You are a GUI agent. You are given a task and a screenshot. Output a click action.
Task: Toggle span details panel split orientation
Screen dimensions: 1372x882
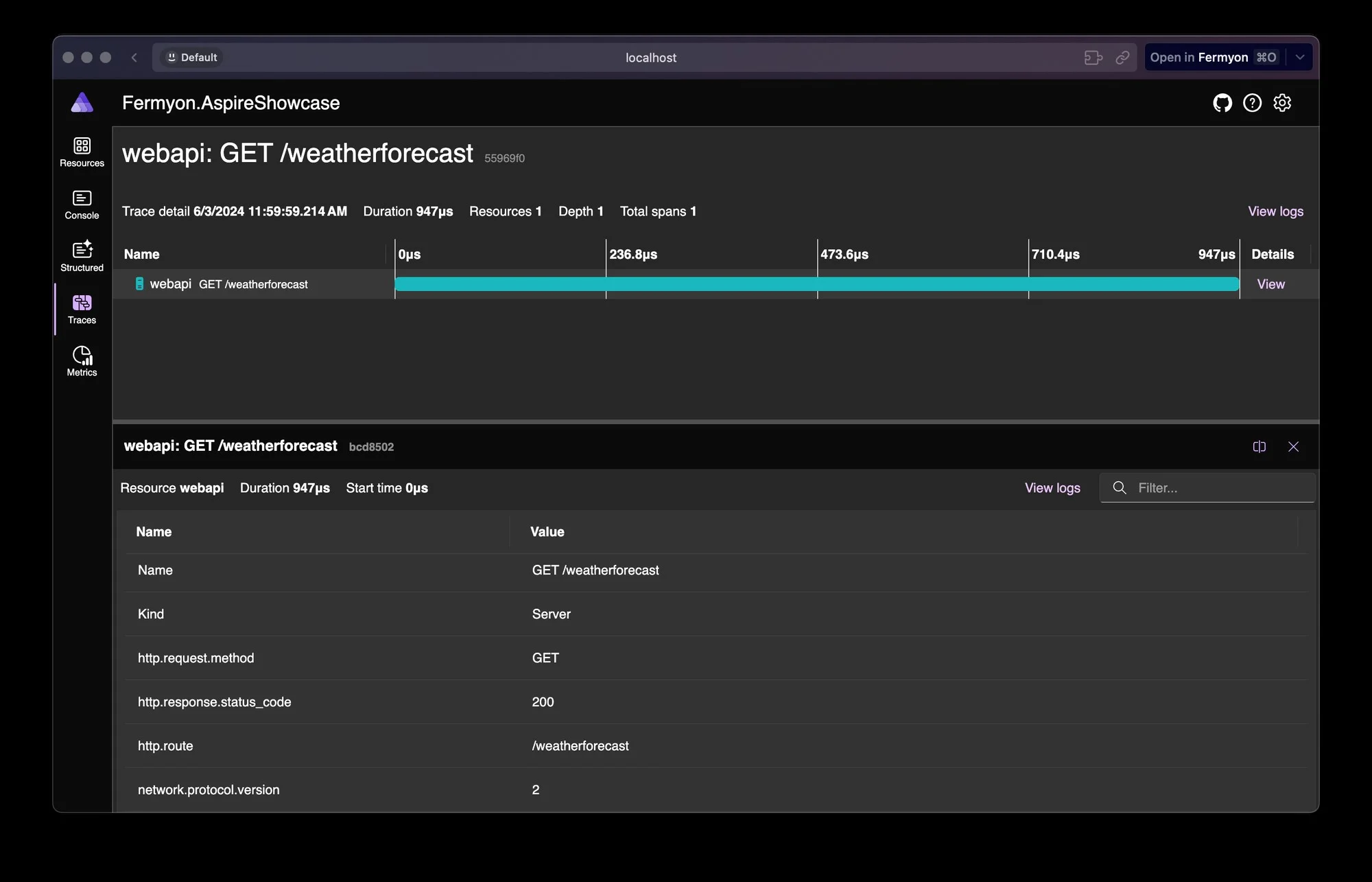point(1259,447)
